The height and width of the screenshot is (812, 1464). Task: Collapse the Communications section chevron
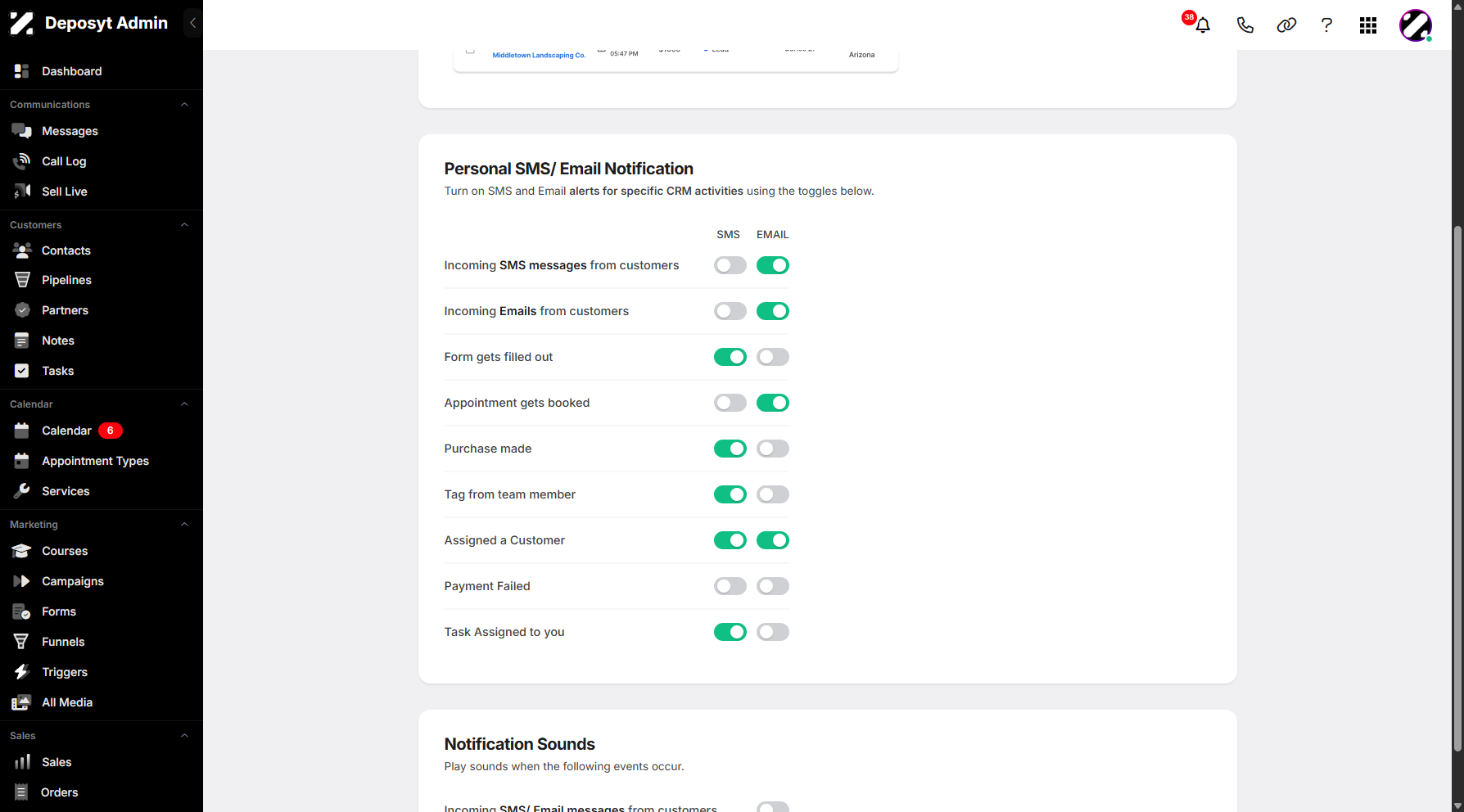point(184,105)
